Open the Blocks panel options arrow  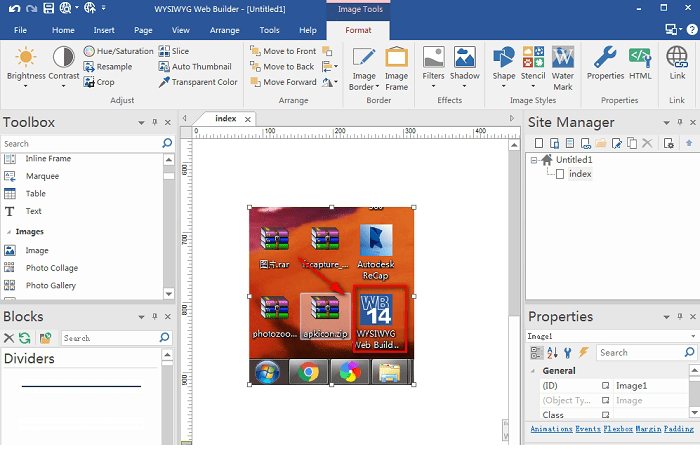pos(141,316)
